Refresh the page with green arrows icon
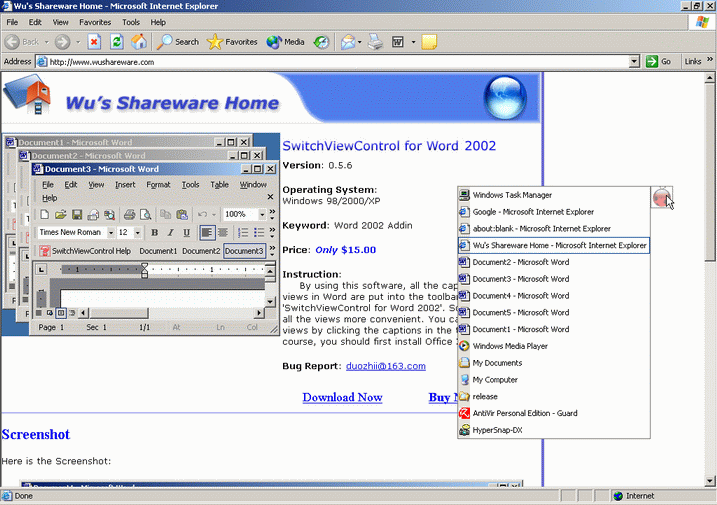The height and width of the screenshot is (505, 717). point(117,42)
